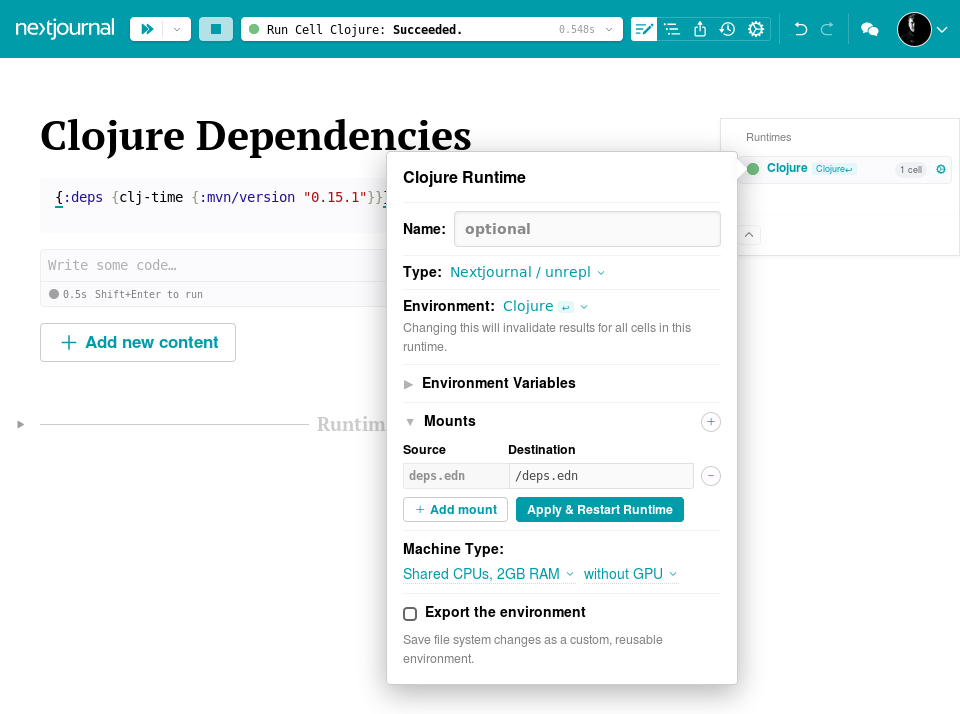Click Add new content button
960x714 pixels.
point(138,342)
